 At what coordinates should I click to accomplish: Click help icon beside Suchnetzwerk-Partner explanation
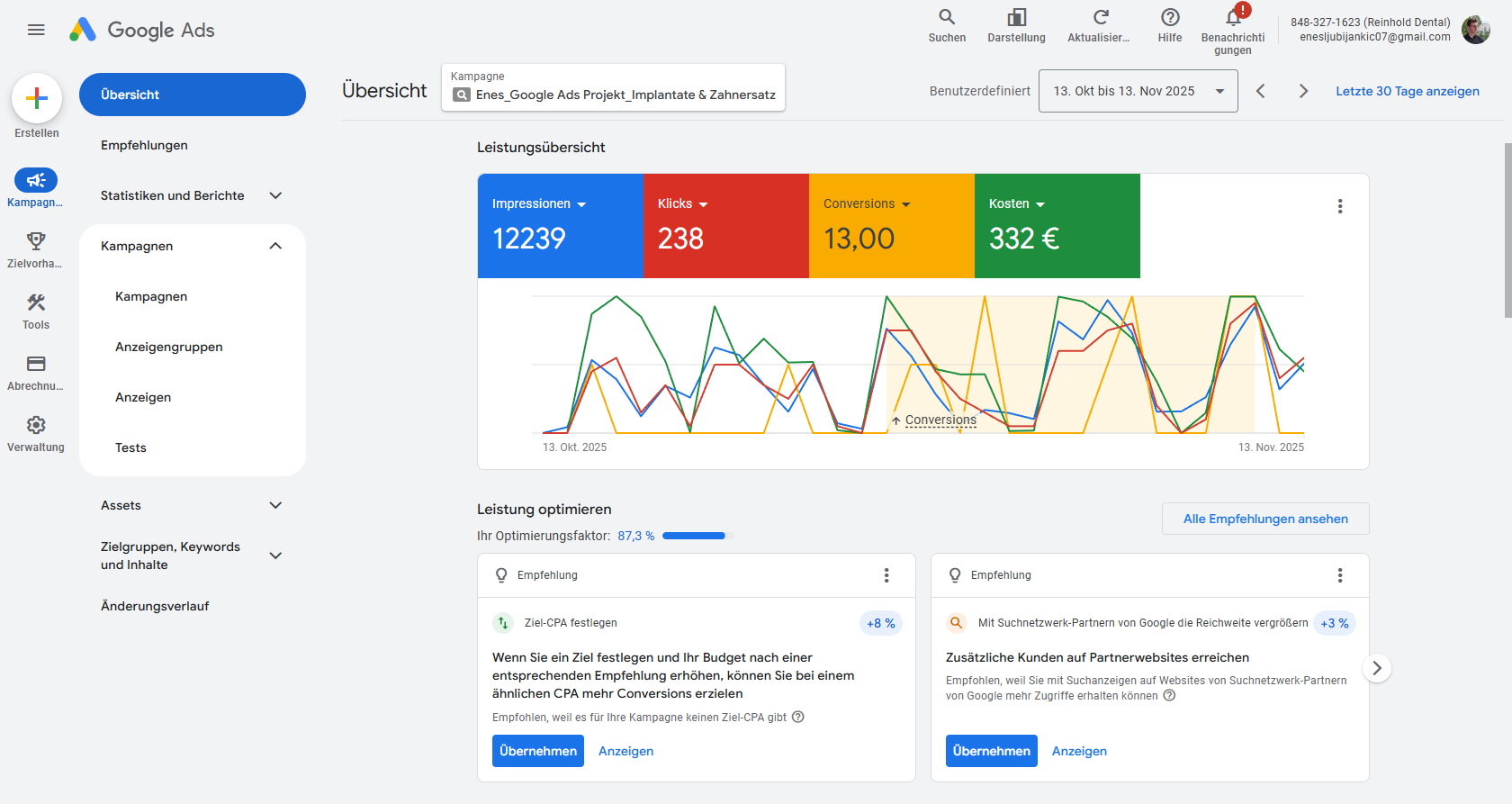[1169, 696]
